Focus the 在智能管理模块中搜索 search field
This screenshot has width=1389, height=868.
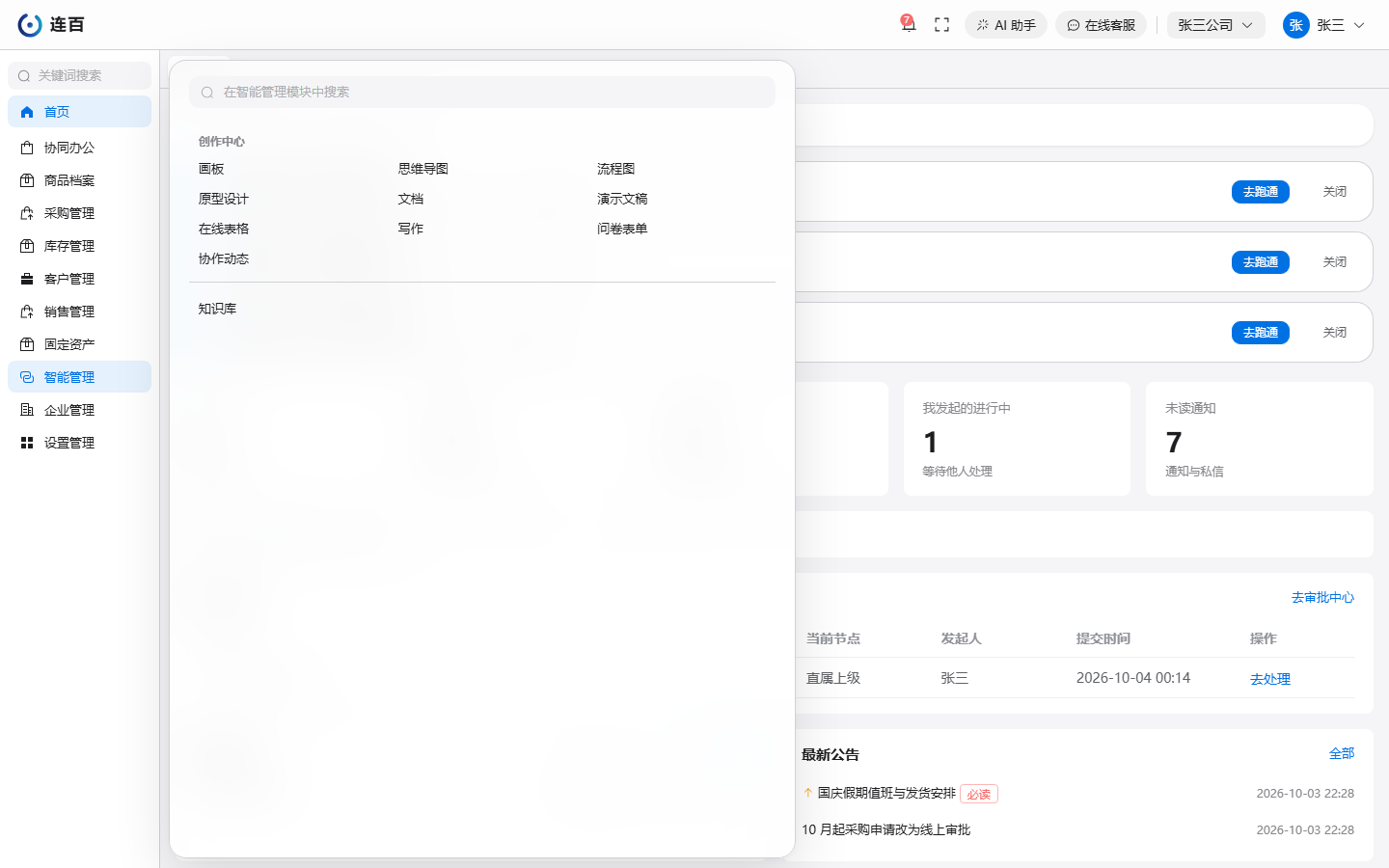pyautogui.click(x=482, y=92)
